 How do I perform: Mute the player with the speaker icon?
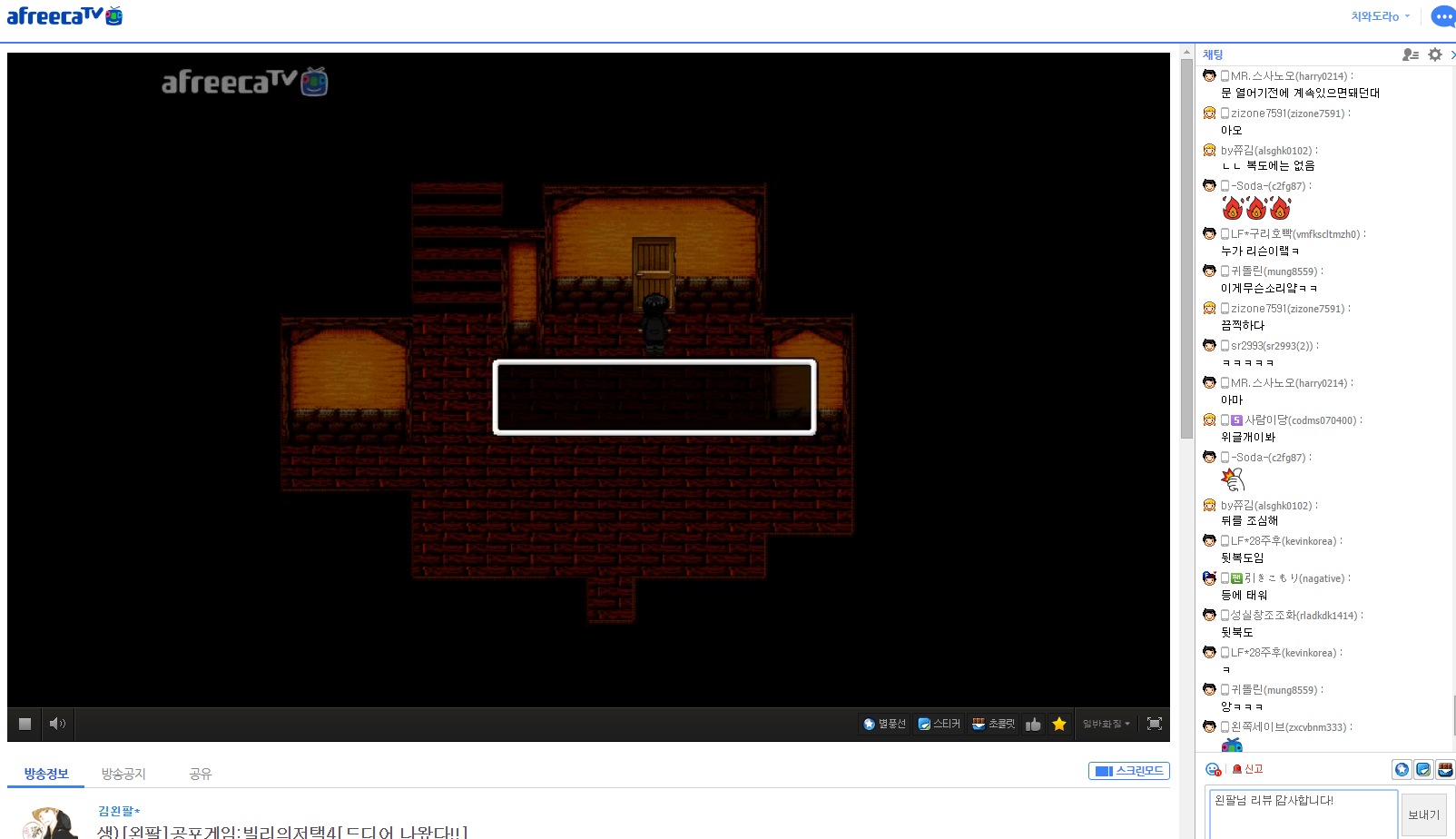tap(57, 724)
